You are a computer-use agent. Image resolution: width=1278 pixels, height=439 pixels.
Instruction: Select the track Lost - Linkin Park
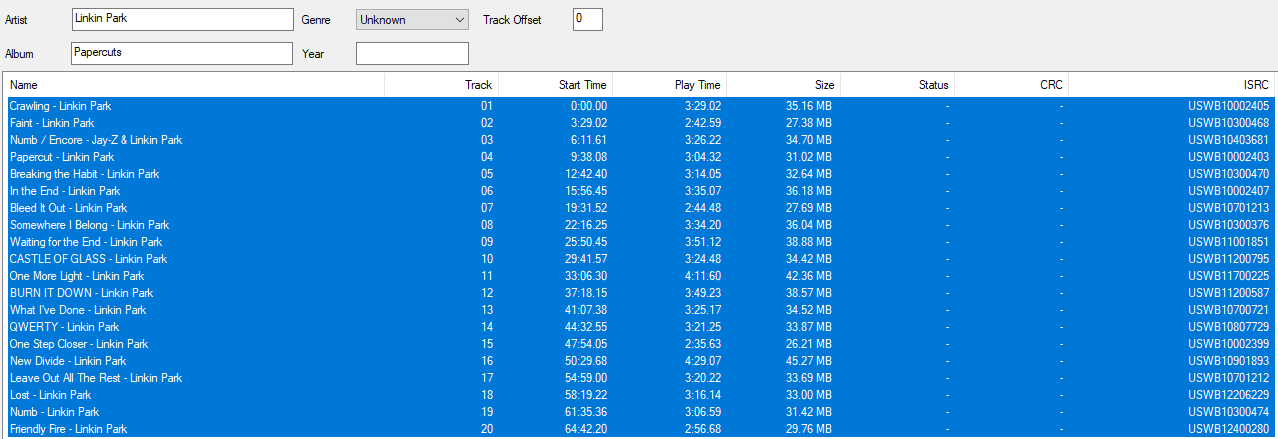(x=639, y=395)
